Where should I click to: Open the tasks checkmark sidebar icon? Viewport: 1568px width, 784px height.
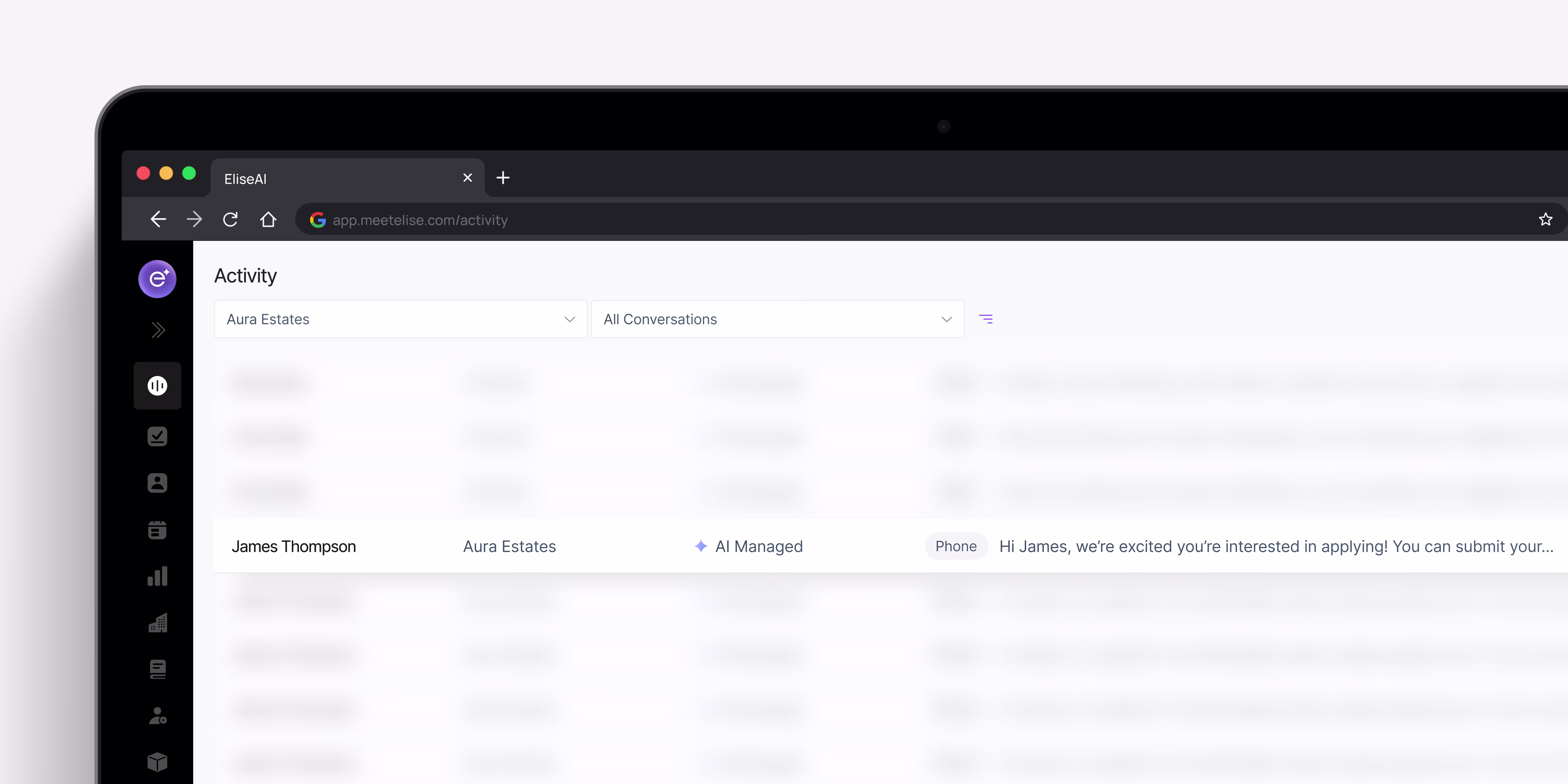pos(157,437)
